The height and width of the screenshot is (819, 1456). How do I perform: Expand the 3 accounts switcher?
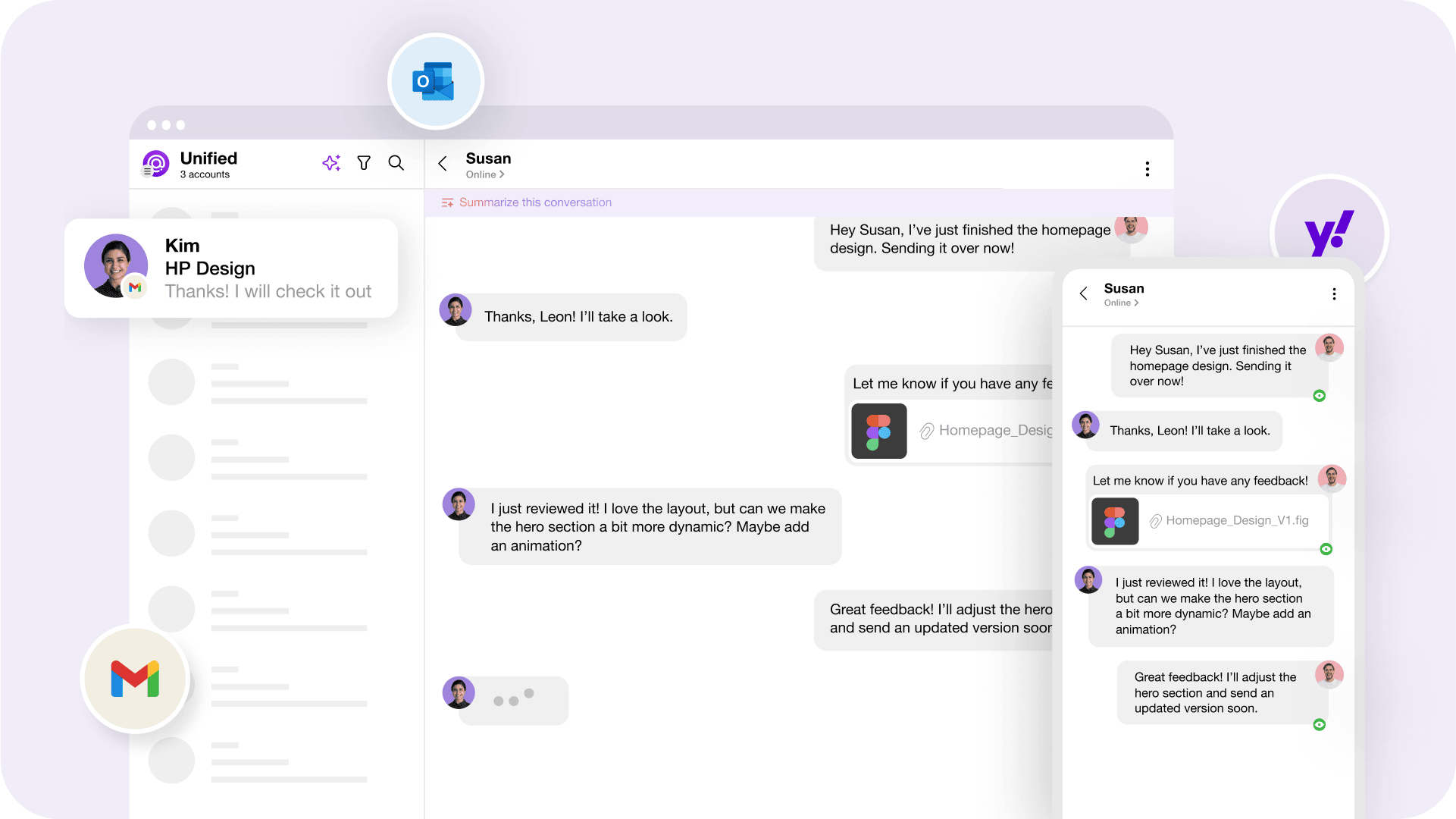tap(205, 174)
